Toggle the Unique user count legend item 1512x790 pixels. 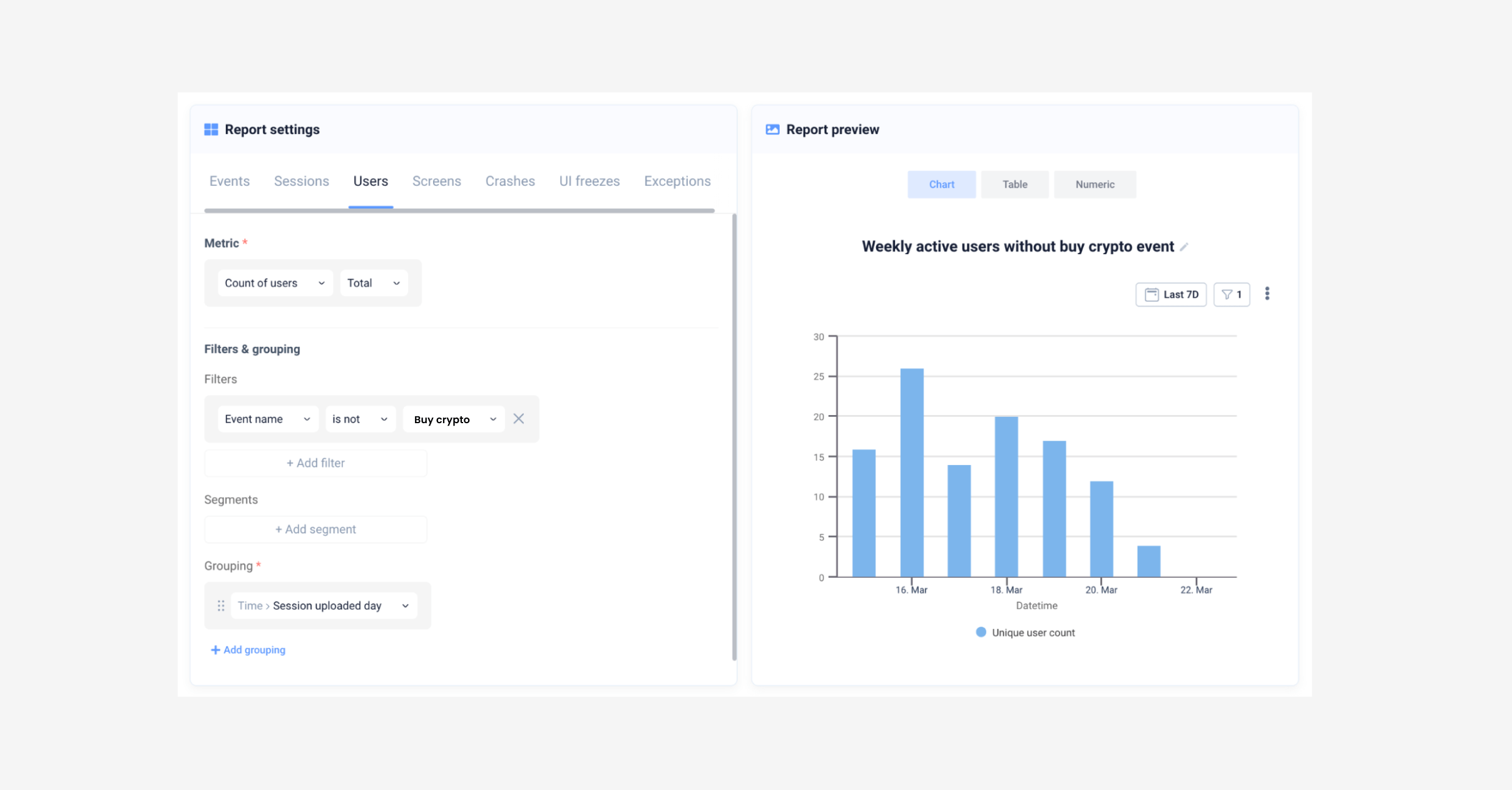click(x=1024, y=632)
